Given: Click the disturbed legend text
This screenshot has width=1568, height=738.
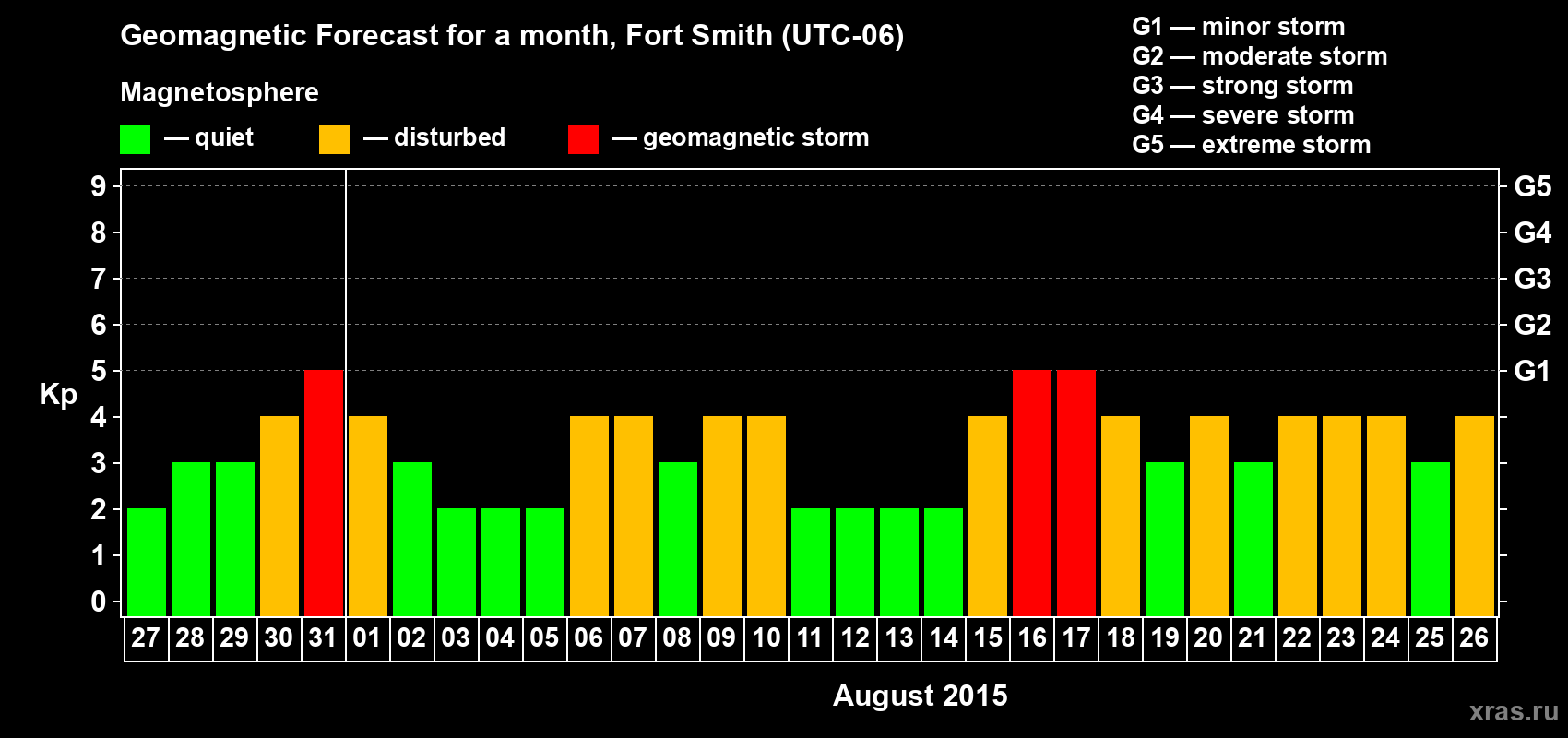Looking at the screenshot, I should click(450, 137).
